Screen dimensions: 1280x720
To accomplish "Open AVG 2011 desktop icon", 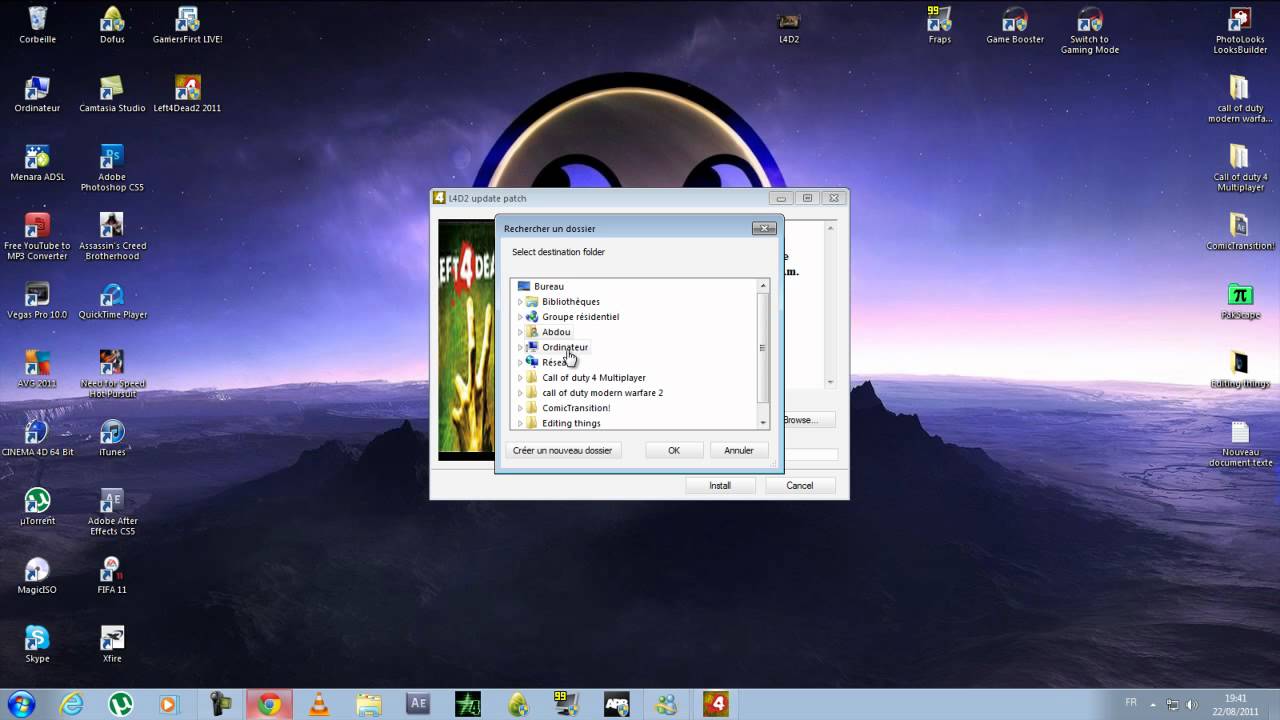I will coord(37,369).
